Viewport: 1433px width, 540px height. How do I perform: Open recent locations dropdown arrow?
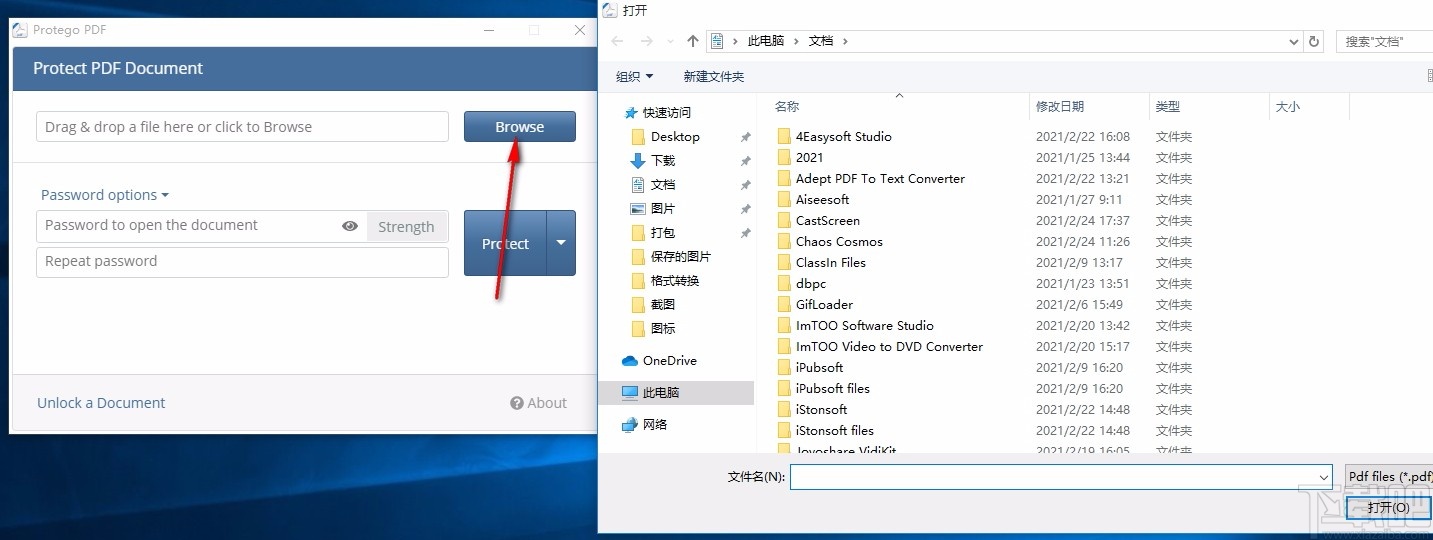[670, 41]
